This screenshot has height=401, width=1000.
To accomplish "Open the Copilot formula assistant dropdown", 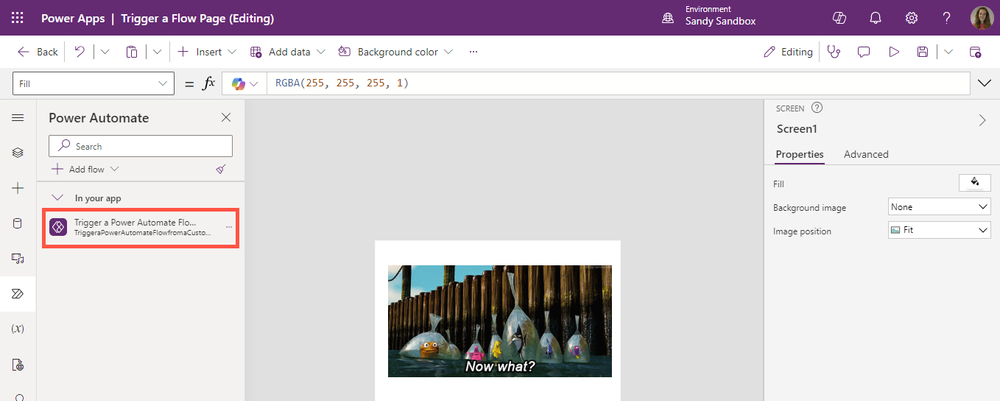I will 245,84.
